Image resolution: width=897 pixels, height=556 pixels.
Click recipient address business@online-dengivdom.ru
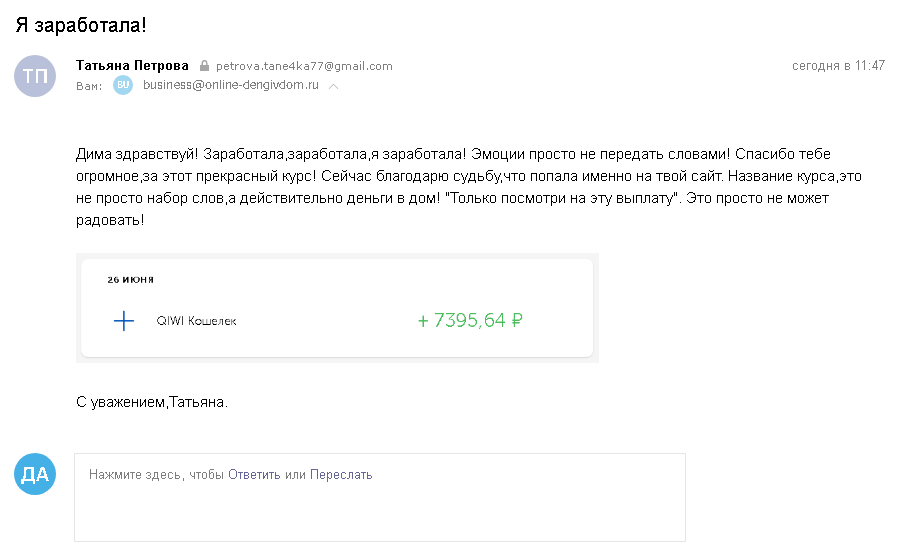pos(231,85)
